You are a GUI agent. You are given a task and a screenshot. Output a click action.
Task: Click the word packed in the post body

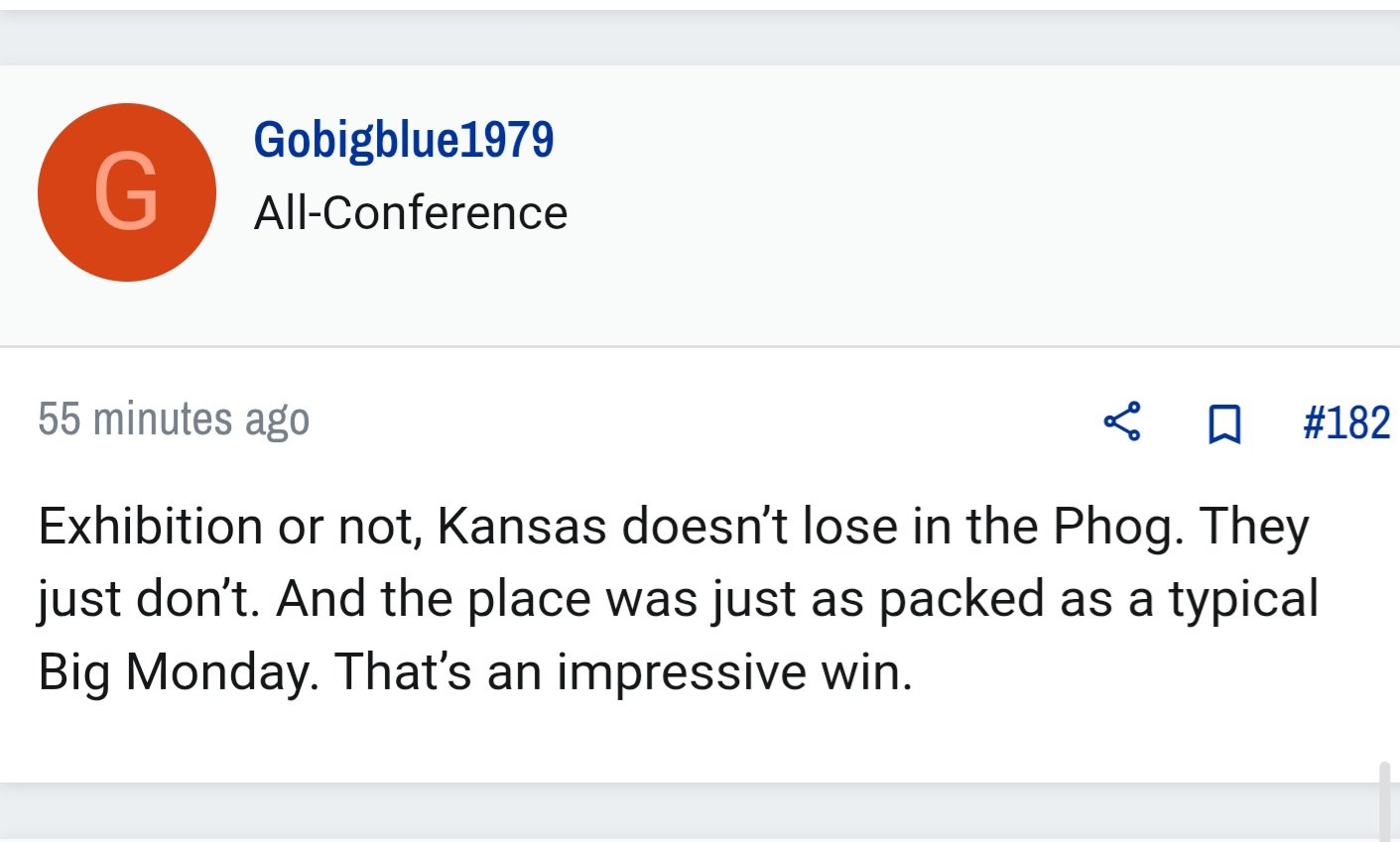(961, 600)
